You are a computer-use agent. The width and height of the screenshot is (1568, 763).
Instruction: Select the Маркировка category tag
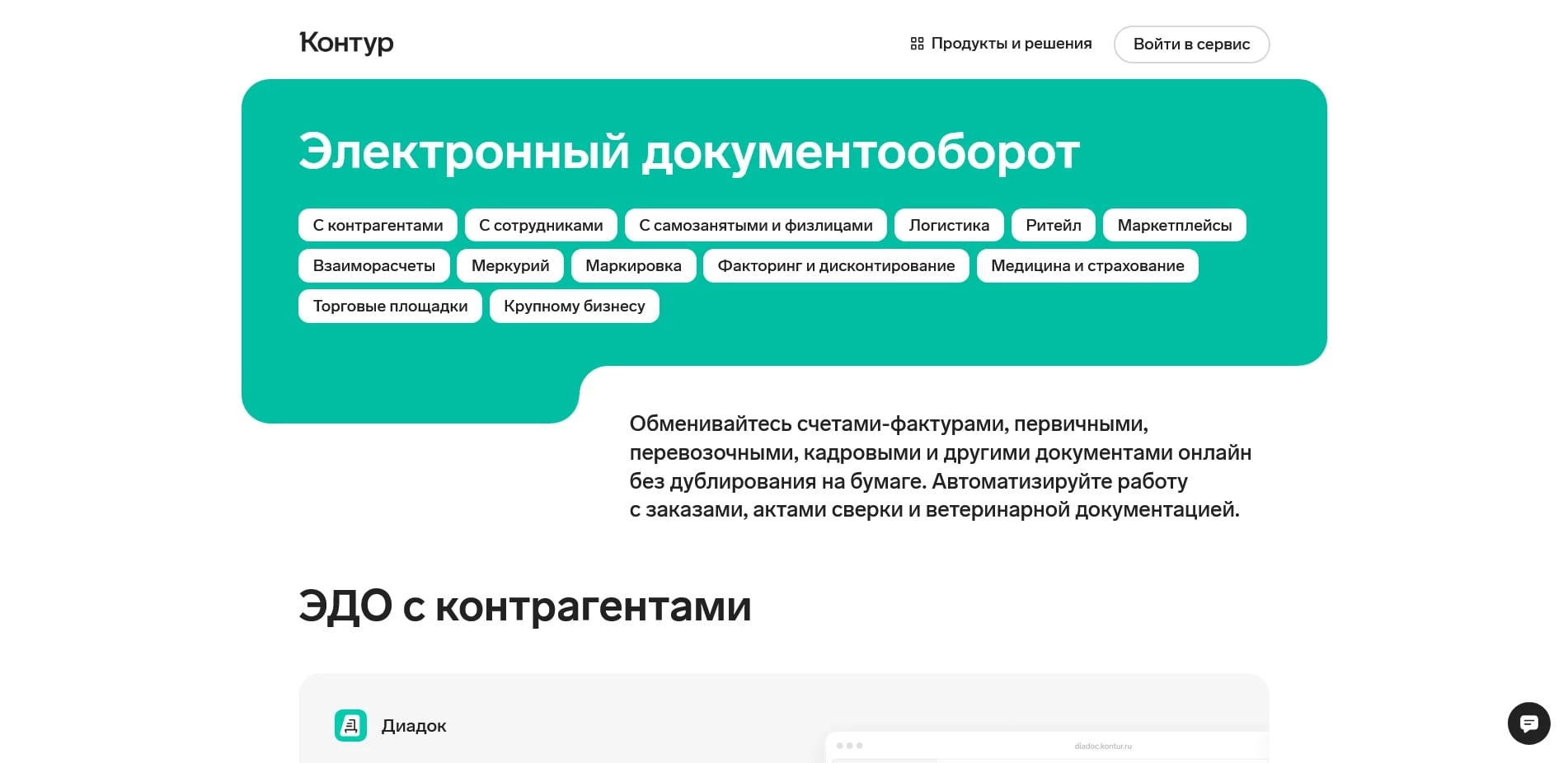(633, 265)
